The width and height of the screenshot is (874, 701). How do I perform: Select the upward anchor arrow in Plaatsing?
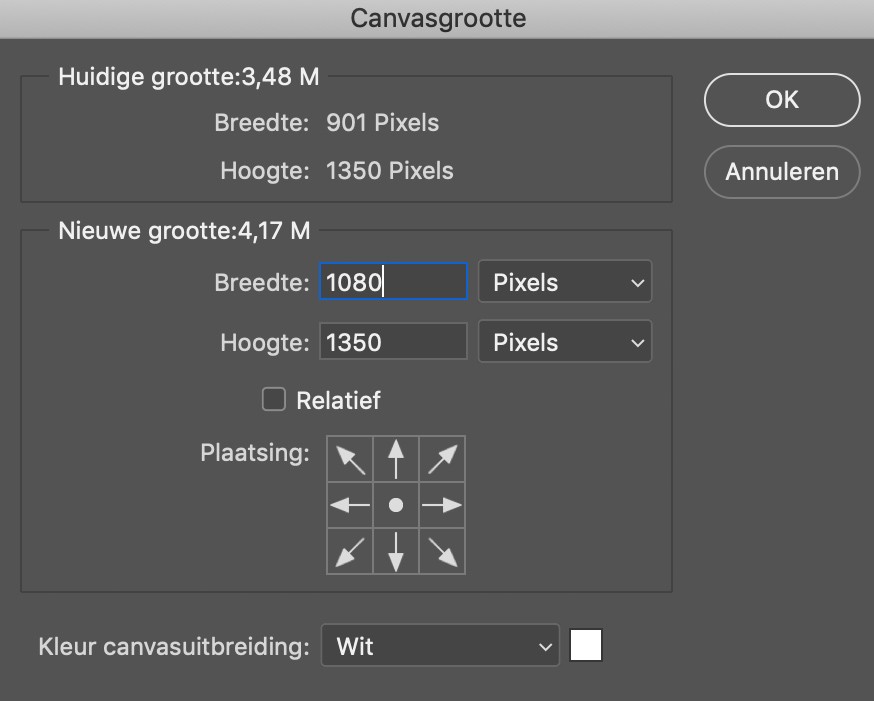click(395, 458)
